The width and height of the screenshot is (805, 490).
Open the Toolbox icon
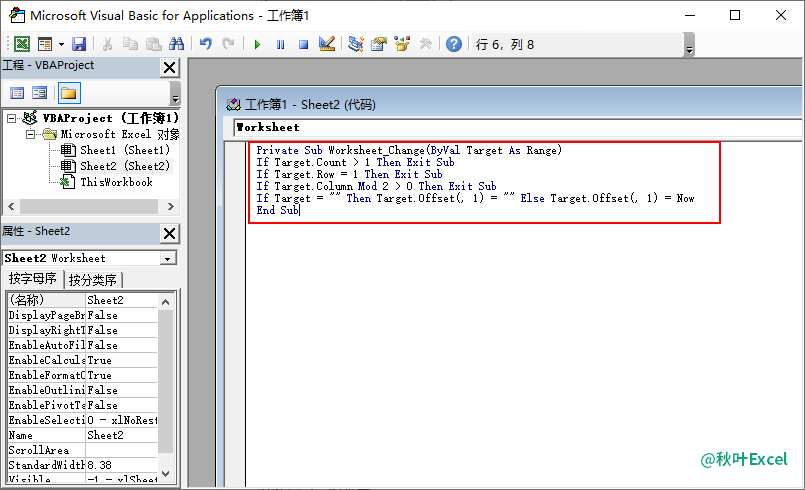pyautogui.click(x=425, y=44)
